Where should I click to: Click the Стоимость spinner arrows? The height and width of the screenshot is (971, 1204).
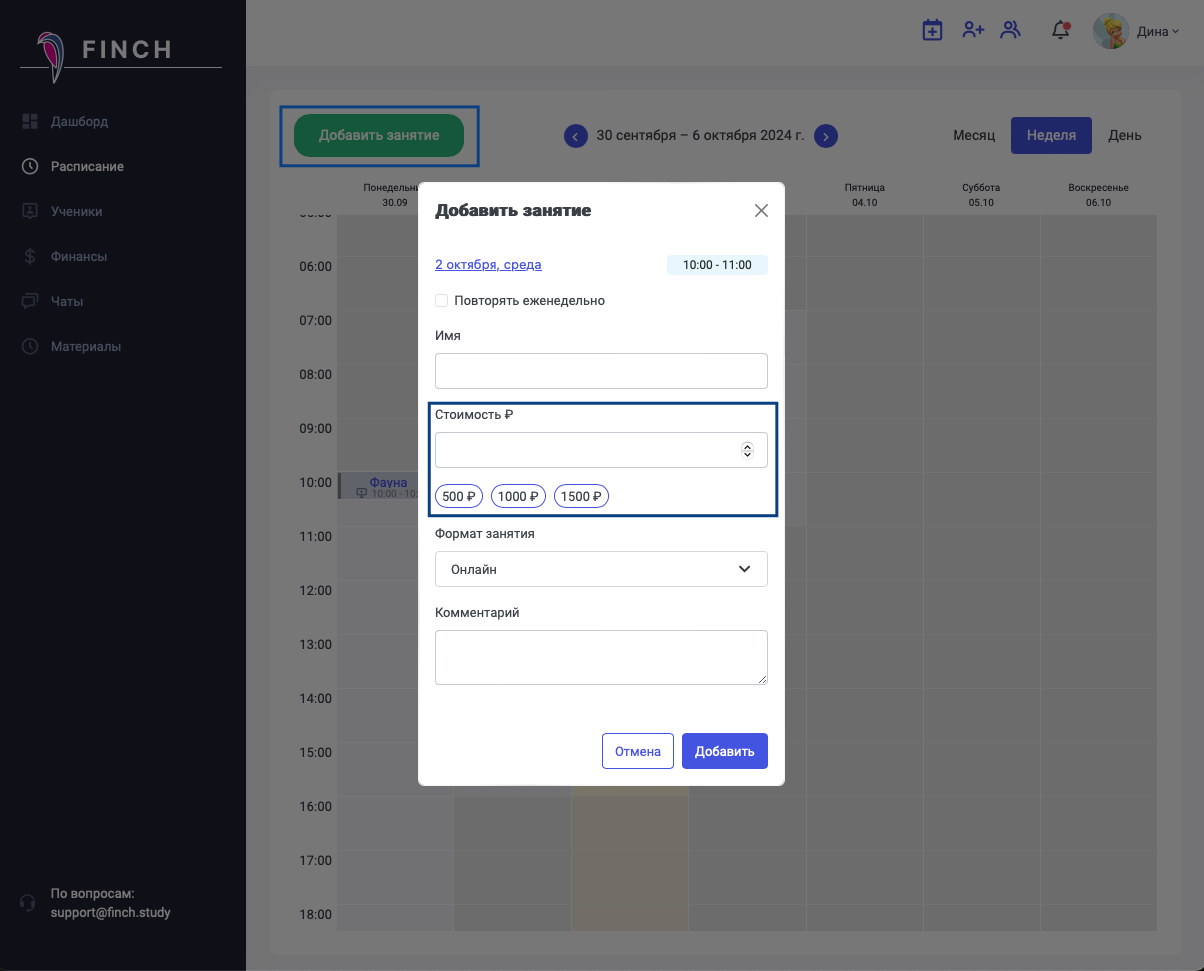pos(747,450)
